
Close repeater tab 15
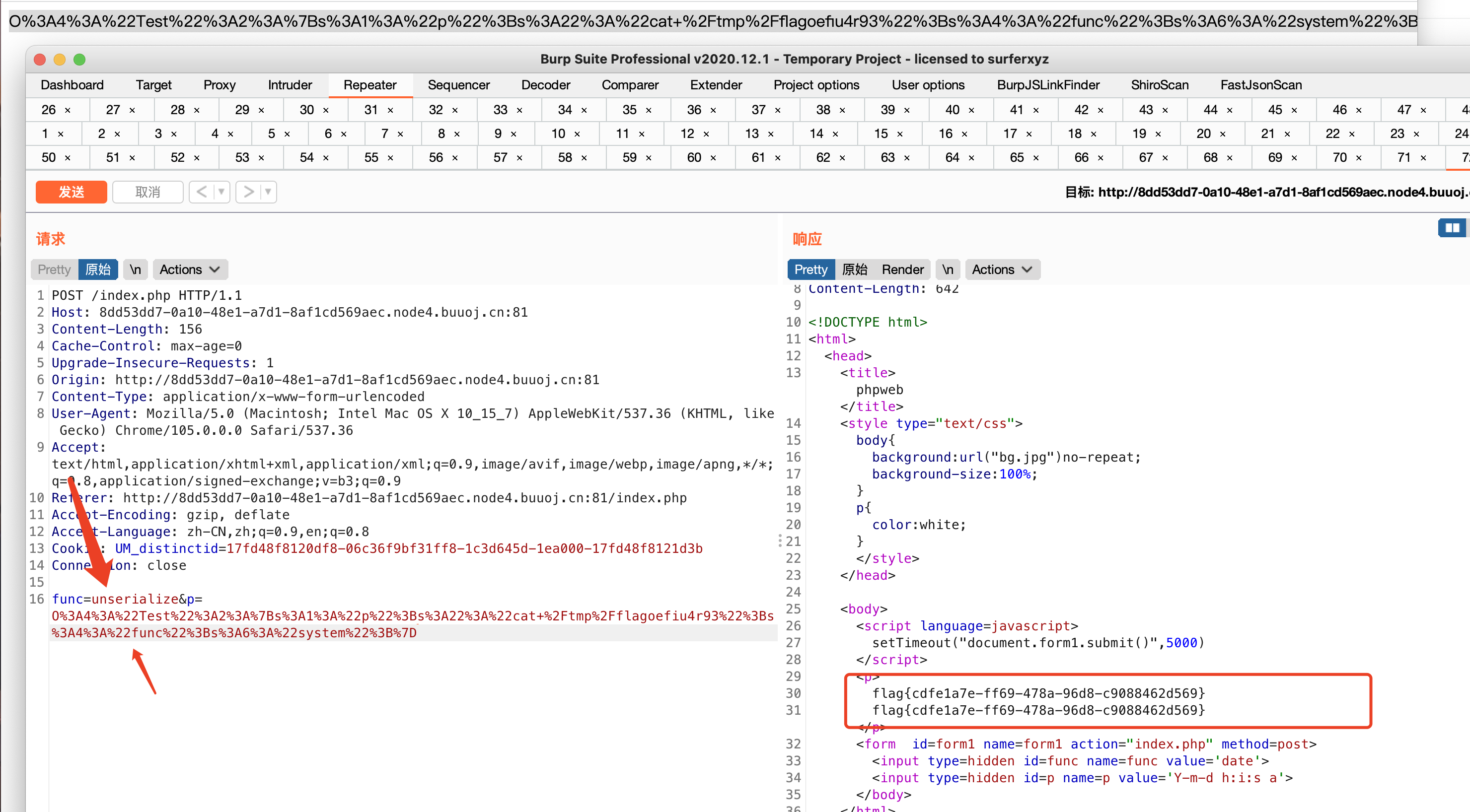tap(899, 134)
